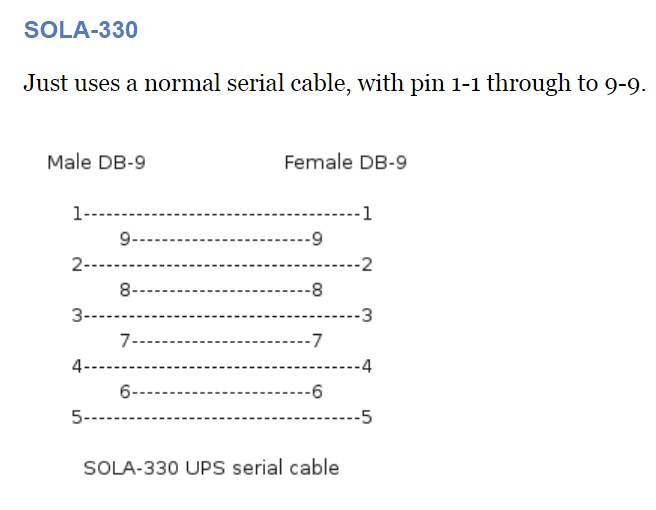Image resolution: width=656 pixels, height=510 pixels.
Task: Click pin 2 on the Male DB-9 side
Action: pos(76,265)
